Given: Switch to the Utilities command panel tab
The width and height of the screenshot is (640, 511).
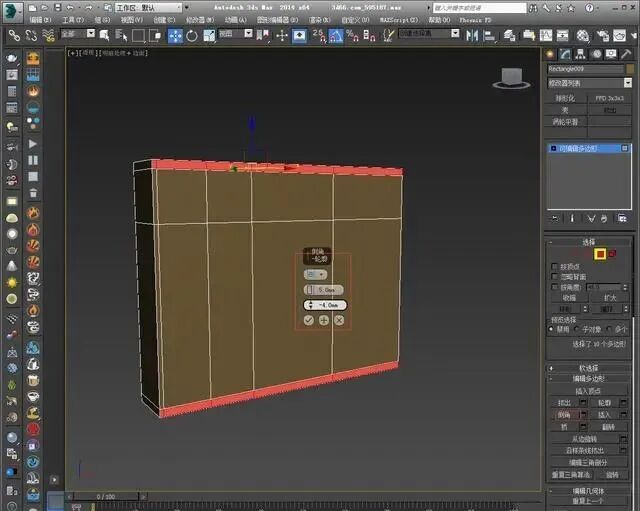Looking at the screenshot, I should pos(626,54).
